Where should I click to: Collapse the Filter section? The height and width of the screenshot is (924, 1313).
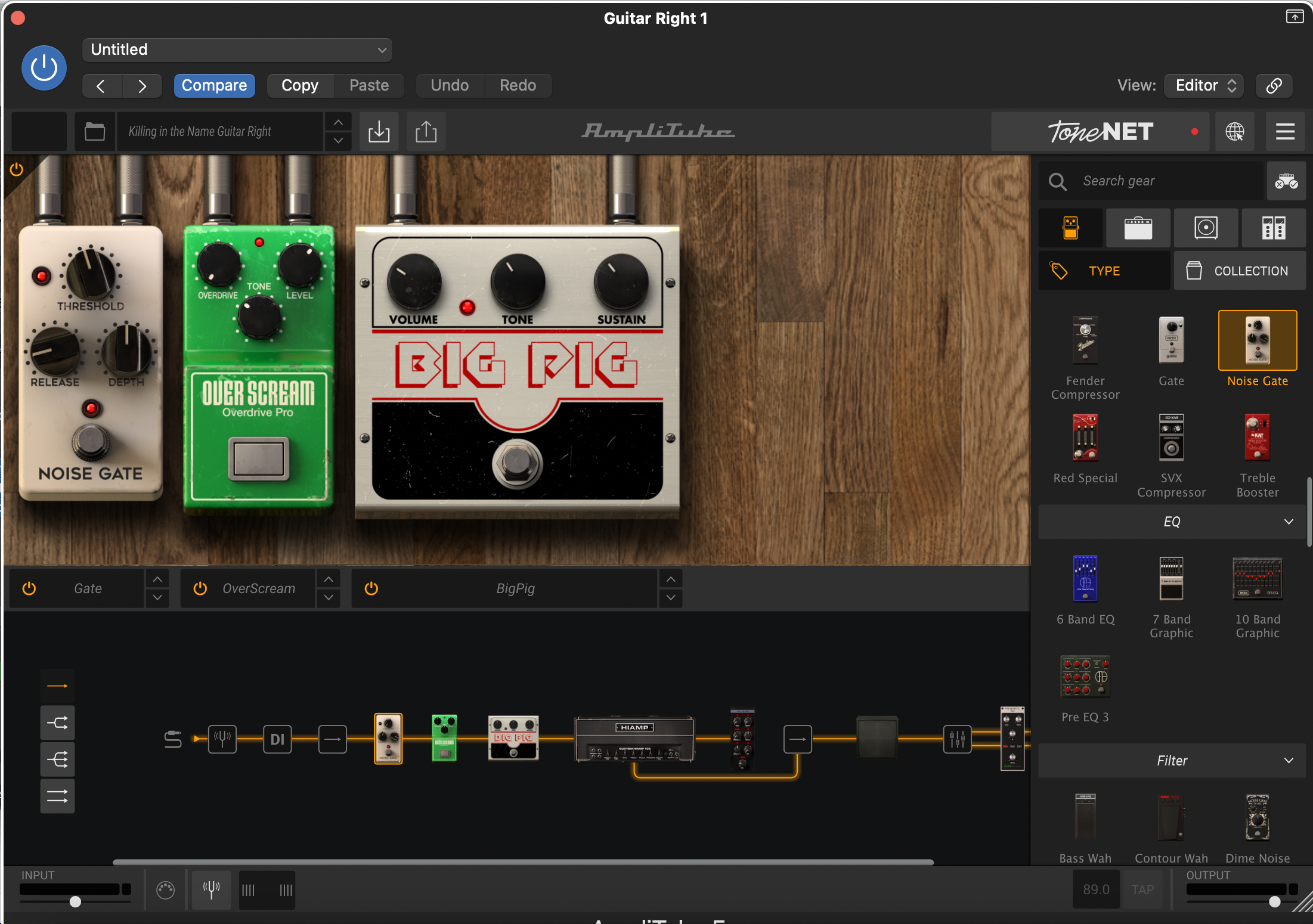[x=1172, y=761]
